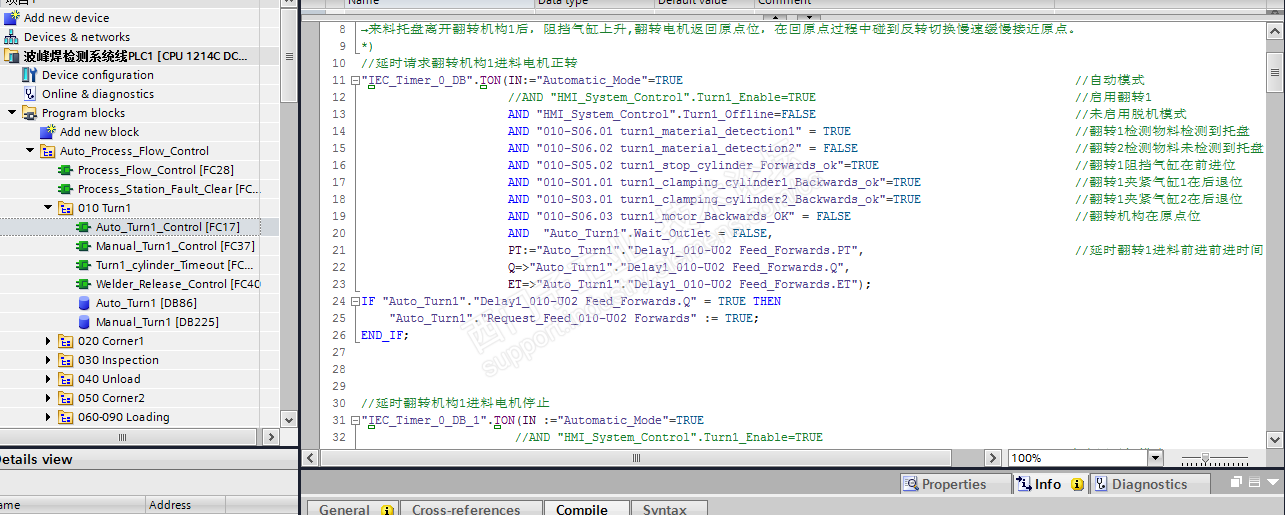This screenshot has height=515, width=1285.
Task: Open Manual_Turn1_Control [FC37] block icon
Action: point(84,246)
